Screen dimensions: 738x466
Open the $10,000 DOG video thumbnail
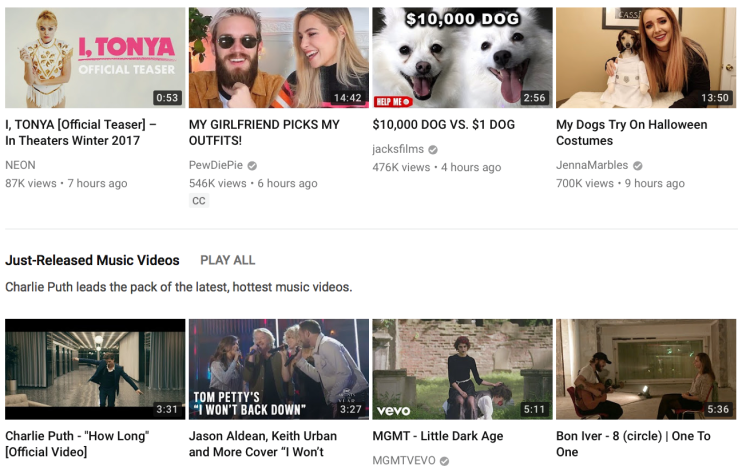(x=462, y=57)
